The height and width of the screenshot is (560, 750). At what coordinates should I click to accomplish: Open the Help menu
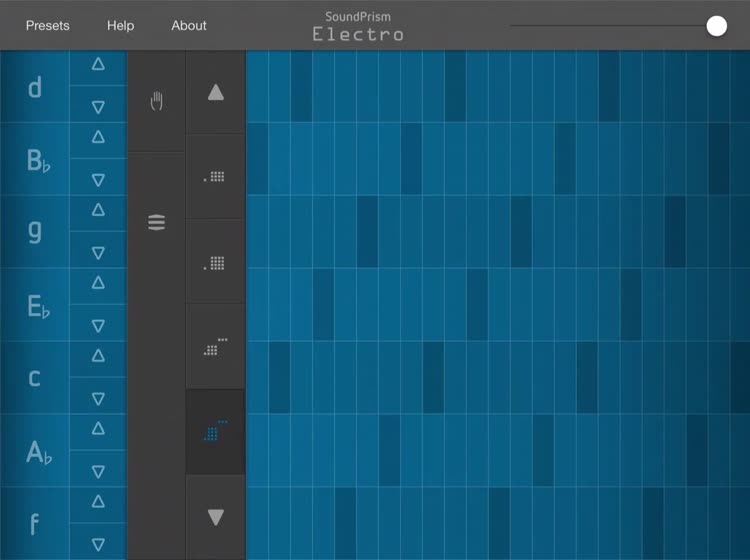[121, 26]
